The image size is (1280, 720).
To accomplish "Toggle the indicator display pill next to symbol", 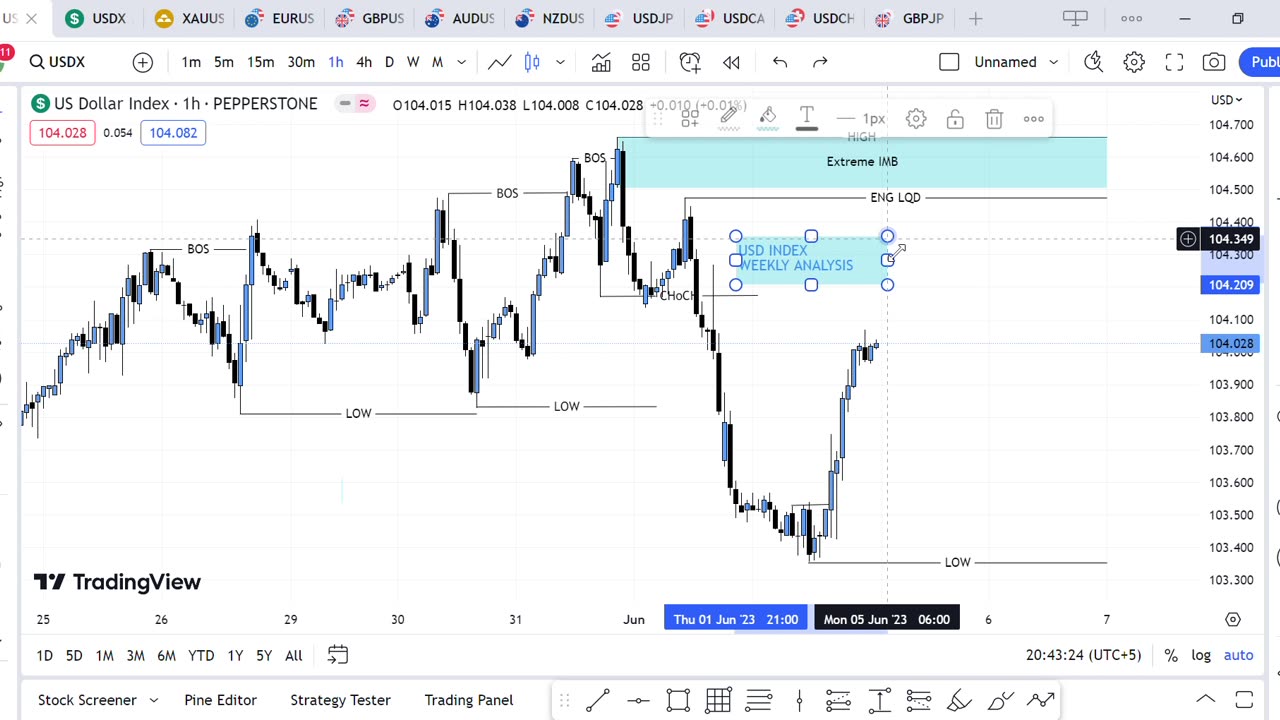I will pyautogui.click(x=354, y=103).
